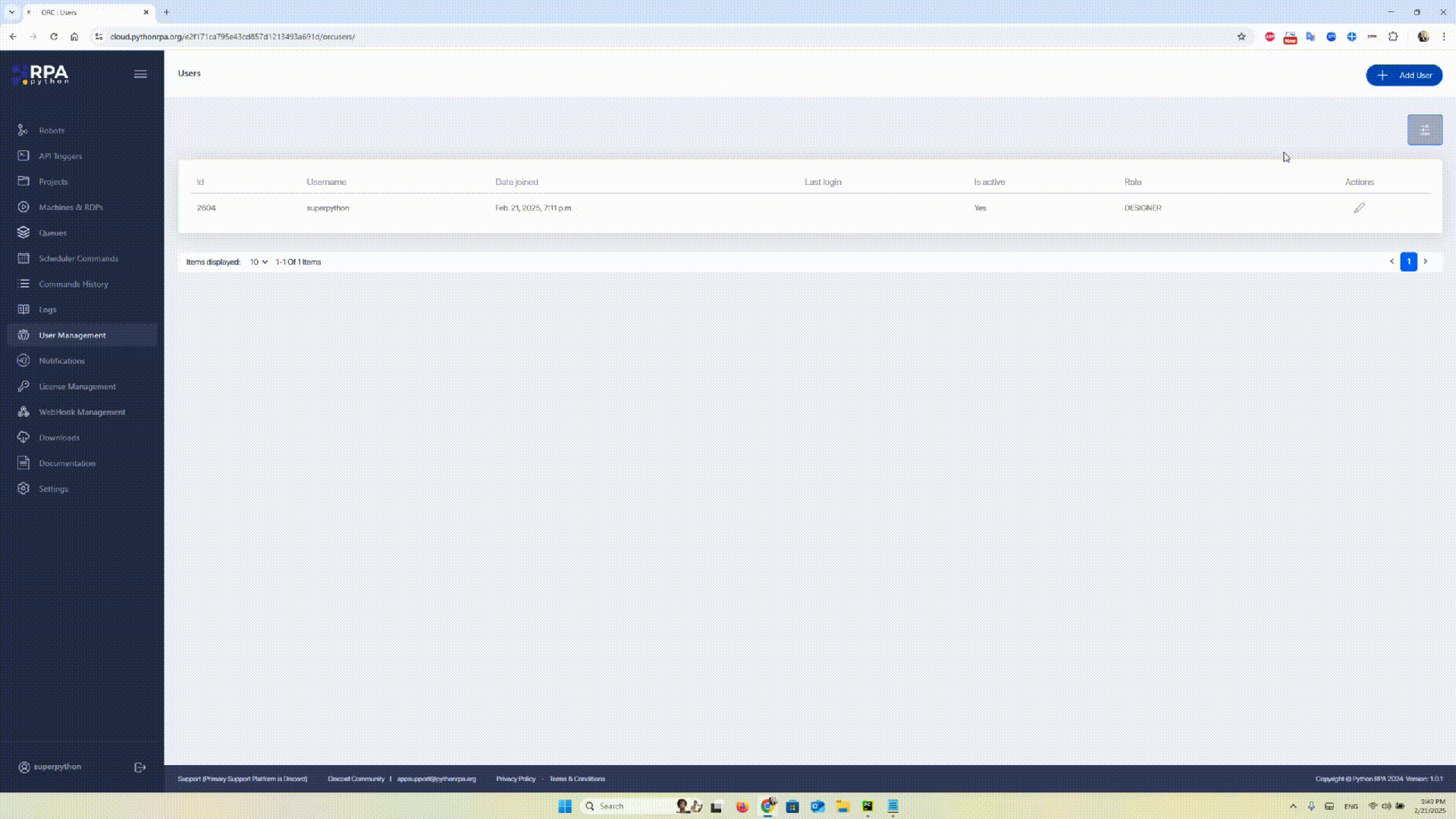Open the filter settings icon button

click(x=1425, y=130)
